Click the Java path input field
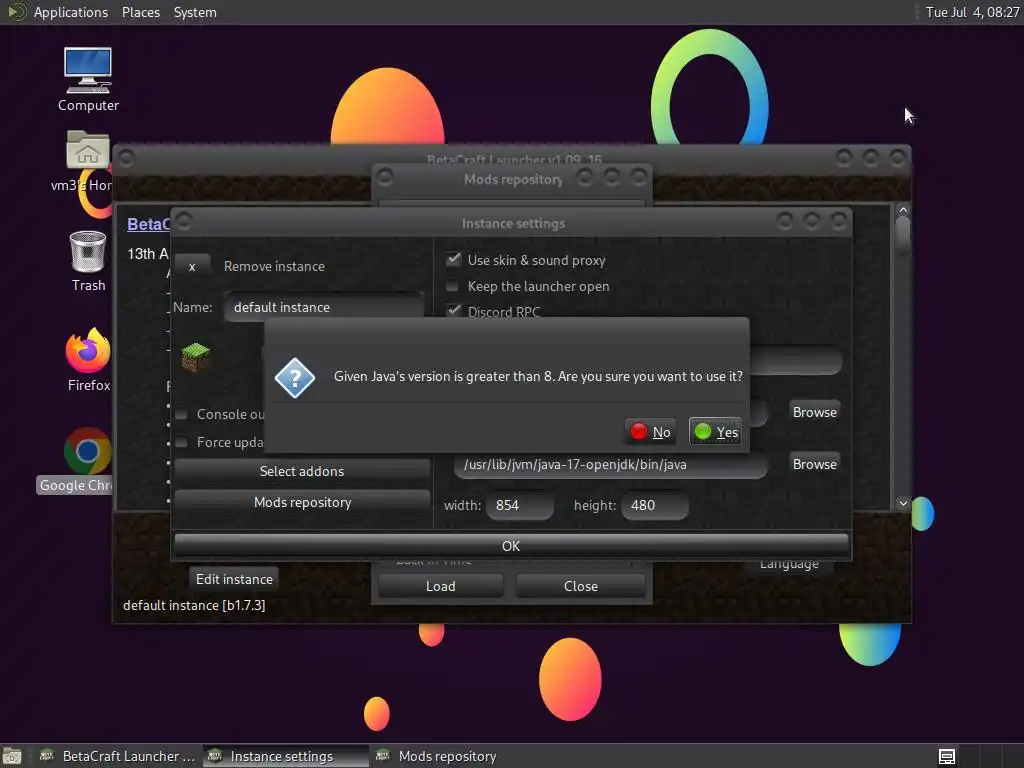The image size is (1024, 768). click(611, 464)
